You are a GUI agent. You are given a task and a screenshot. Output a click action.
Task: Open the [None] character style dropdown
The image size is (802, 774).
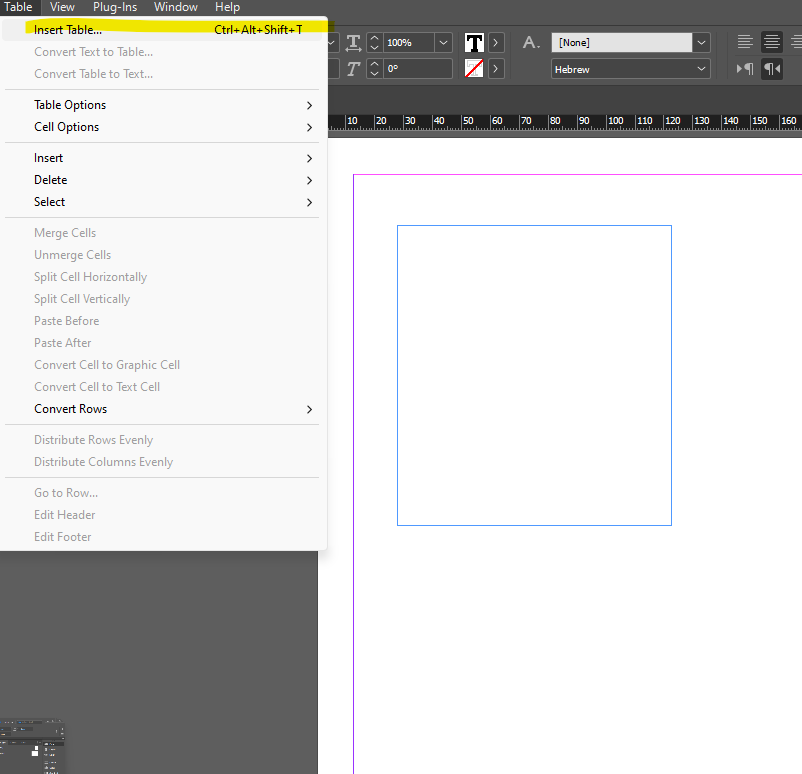(702, 43)
